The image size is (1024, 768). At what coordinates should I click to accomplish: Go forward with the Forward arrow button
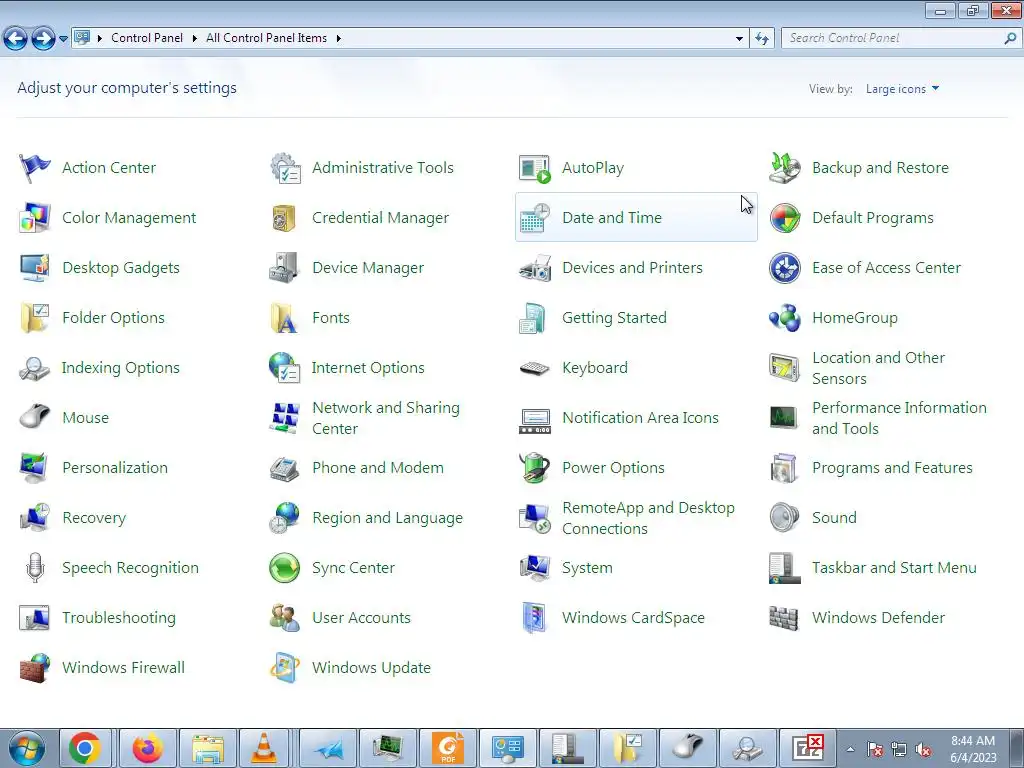point(43,39)
